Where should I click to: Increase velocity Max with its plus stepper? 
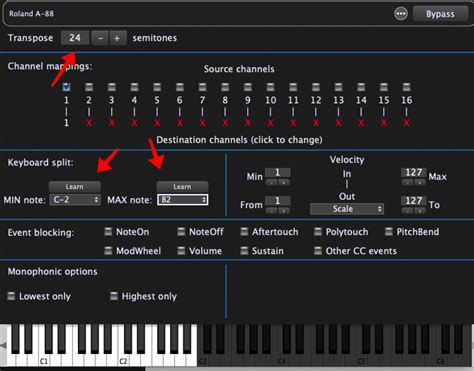(420, 183)
